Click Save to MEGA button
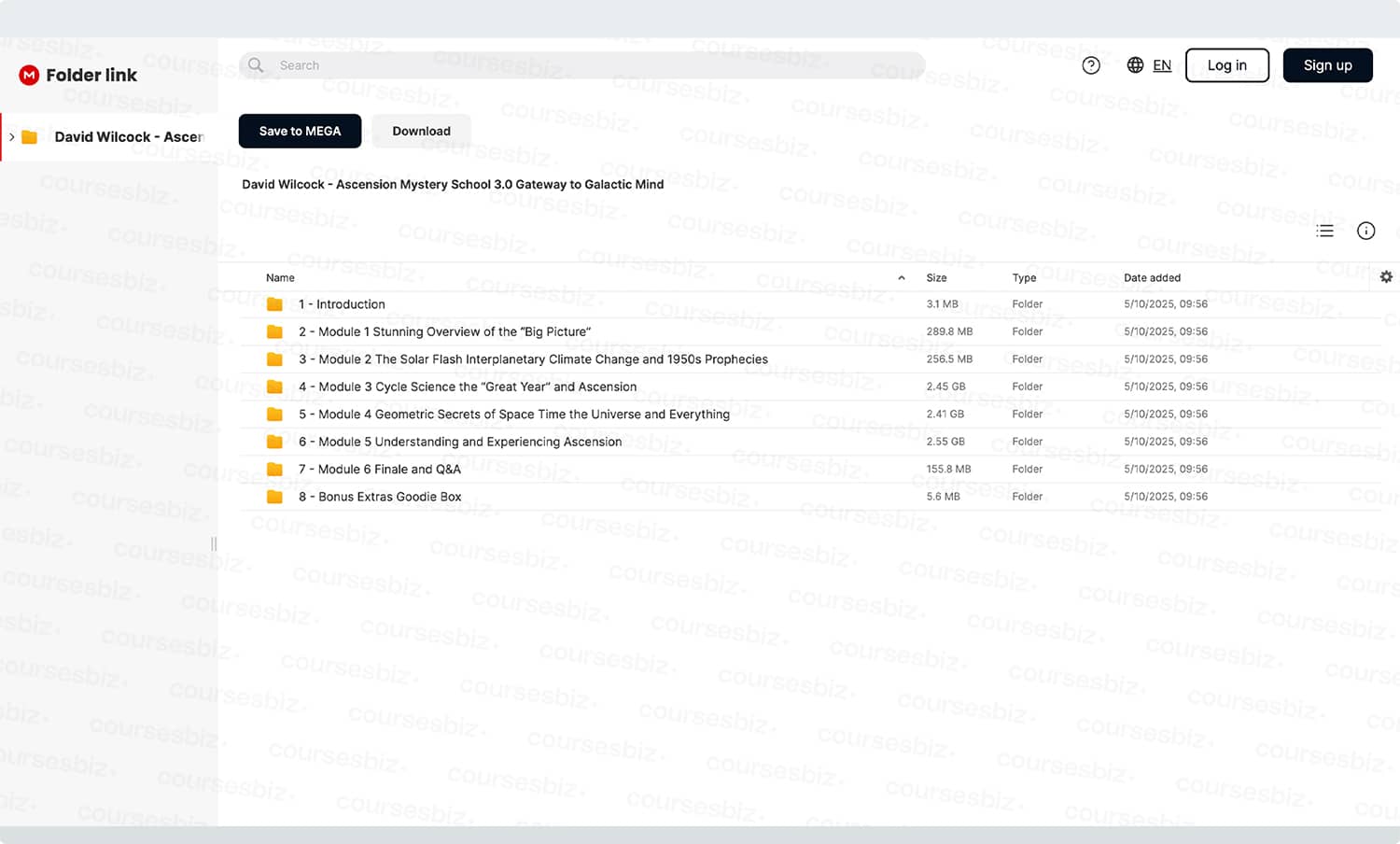The height and width of the screenshot is (844, 1400). coord(300,131)
